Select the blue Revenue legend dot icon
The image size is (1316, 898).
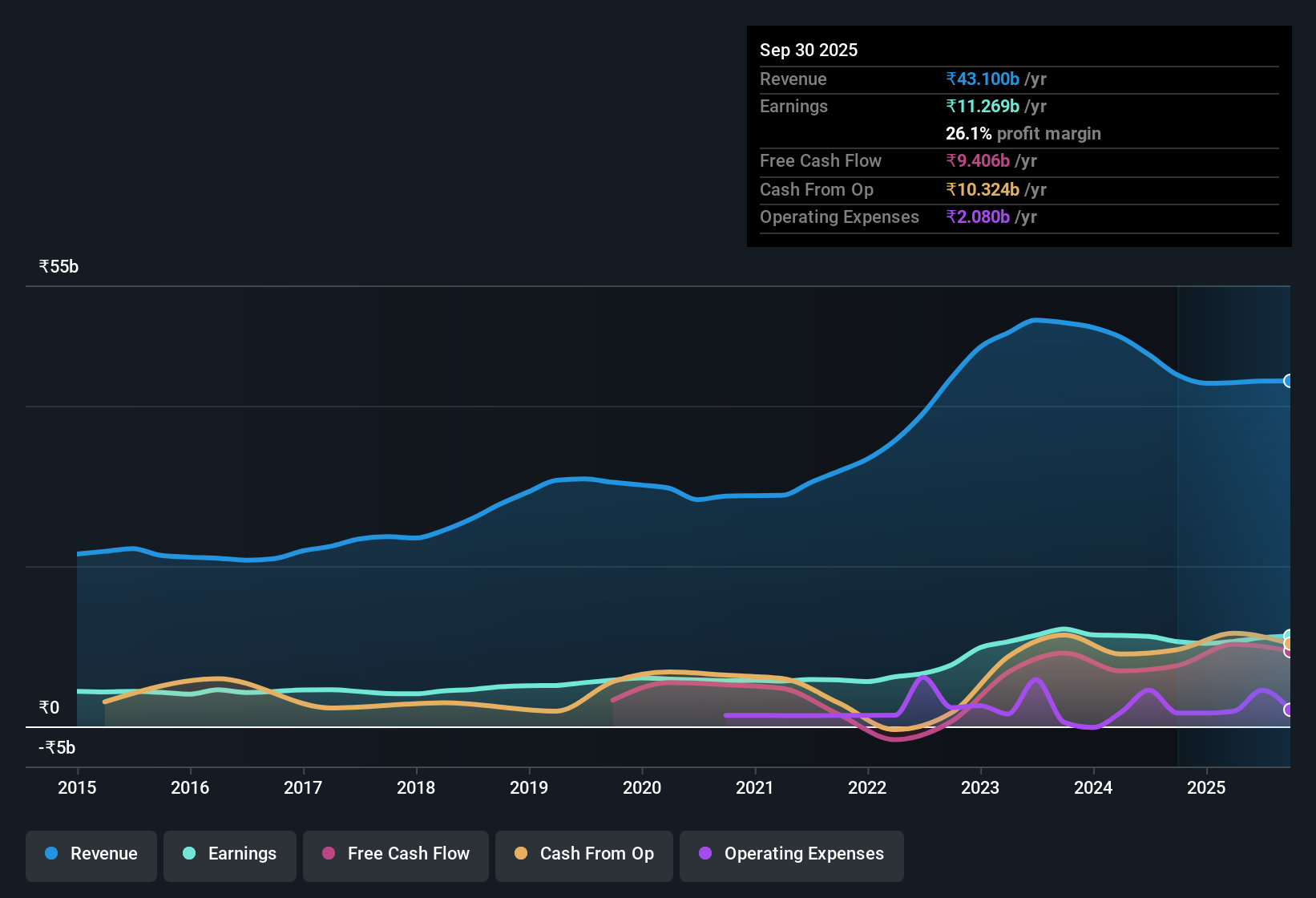[51, 854]
